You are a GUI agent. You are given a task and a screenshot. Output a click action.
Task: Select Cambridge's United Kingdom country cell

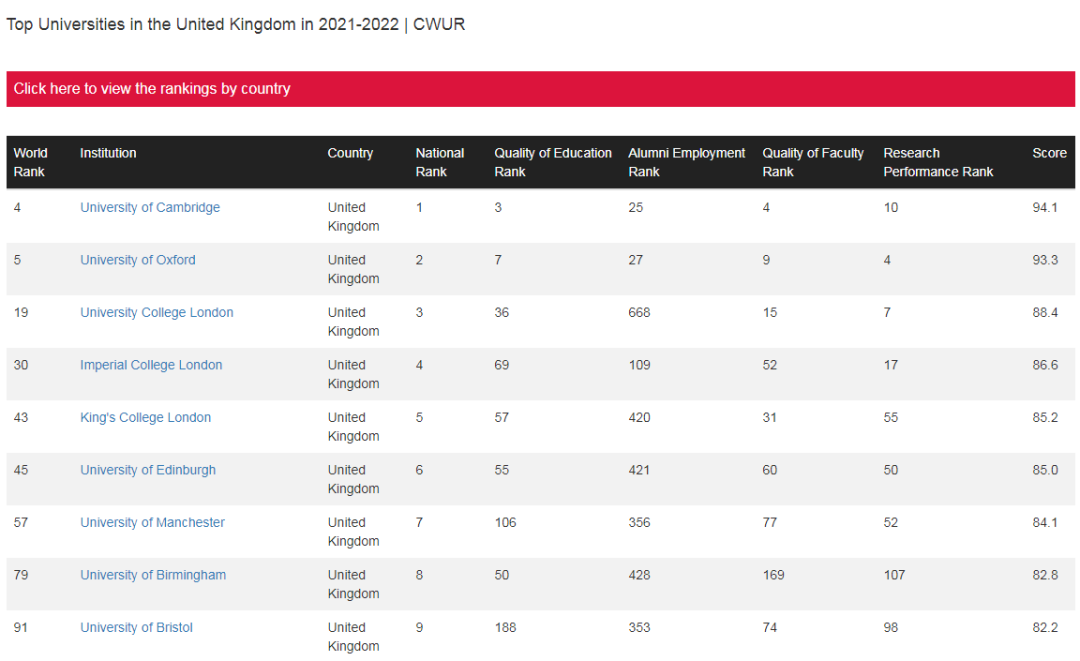[x=353, y=217]
